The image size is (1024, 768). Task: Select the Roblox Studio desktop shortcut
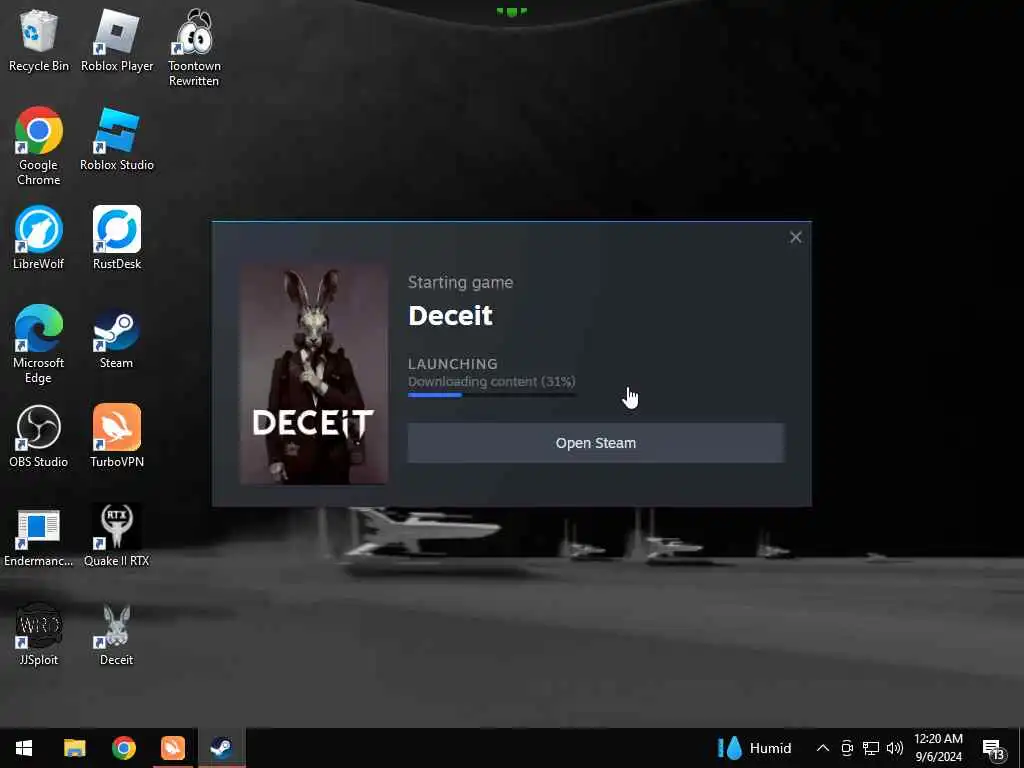[x=117, y=140]
